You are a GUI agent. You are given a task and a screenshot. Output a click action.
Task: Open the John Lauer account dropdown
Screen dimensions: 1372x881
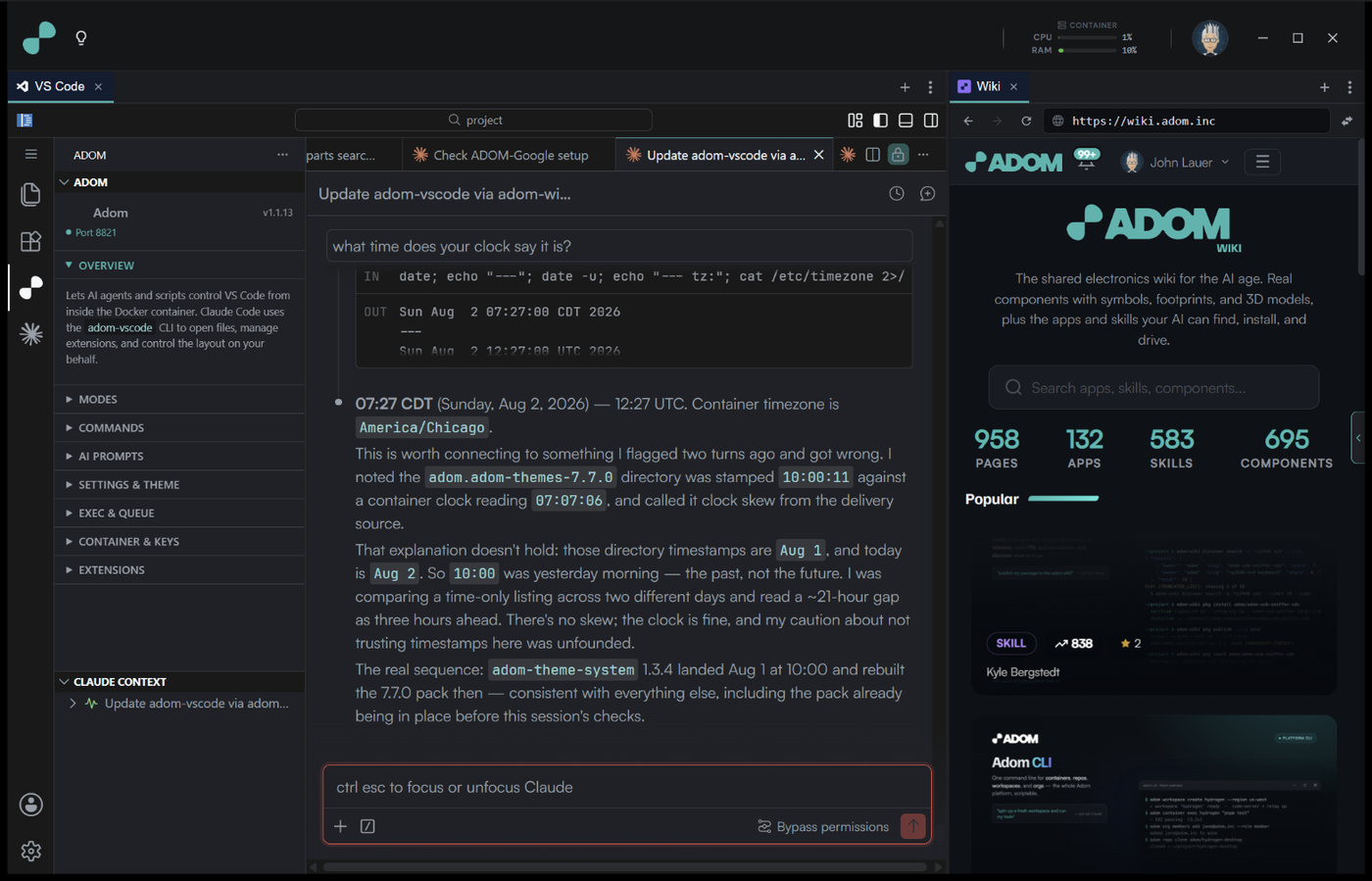point(1175,162)
